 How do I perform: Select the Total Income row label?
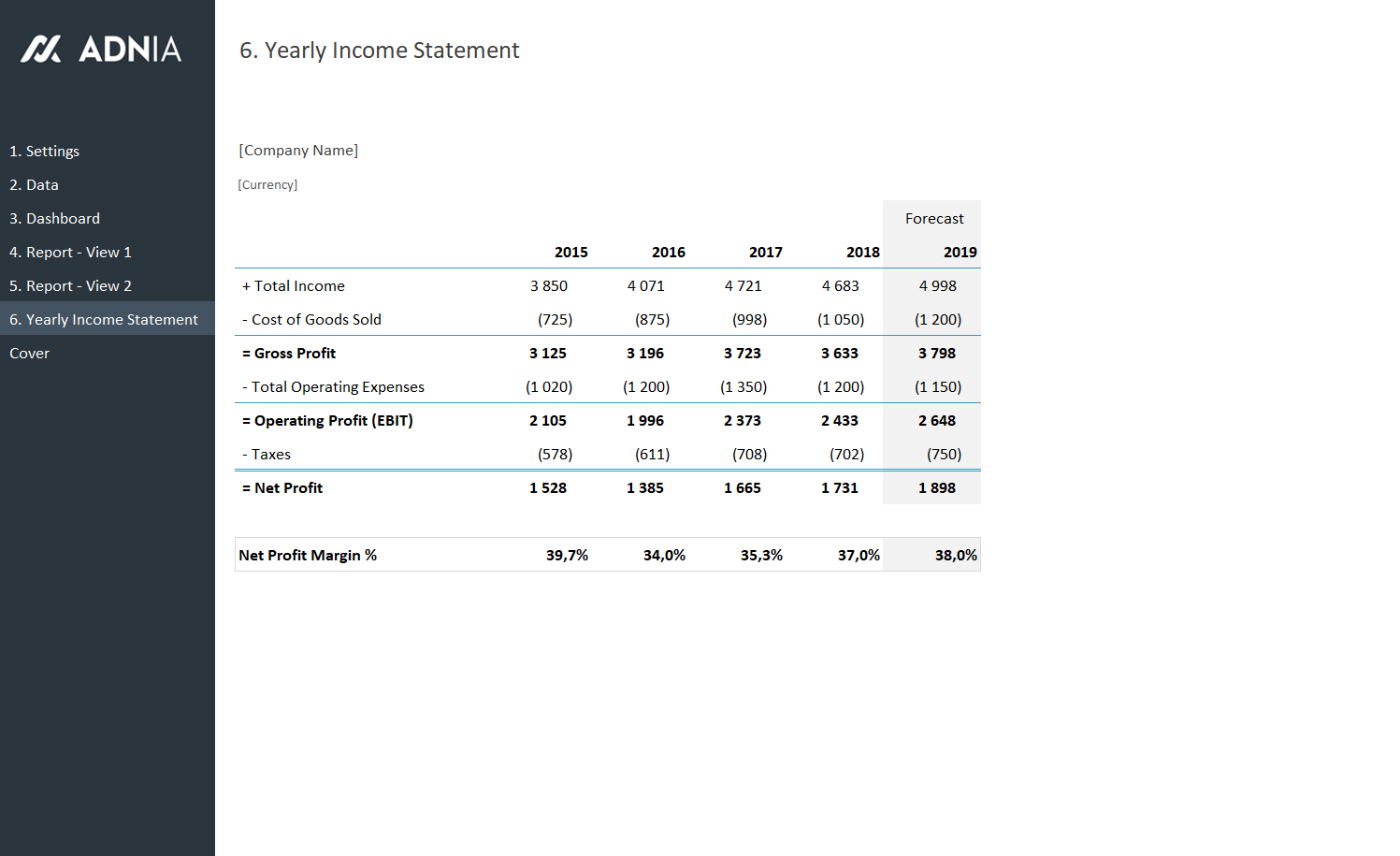[294, 285]
